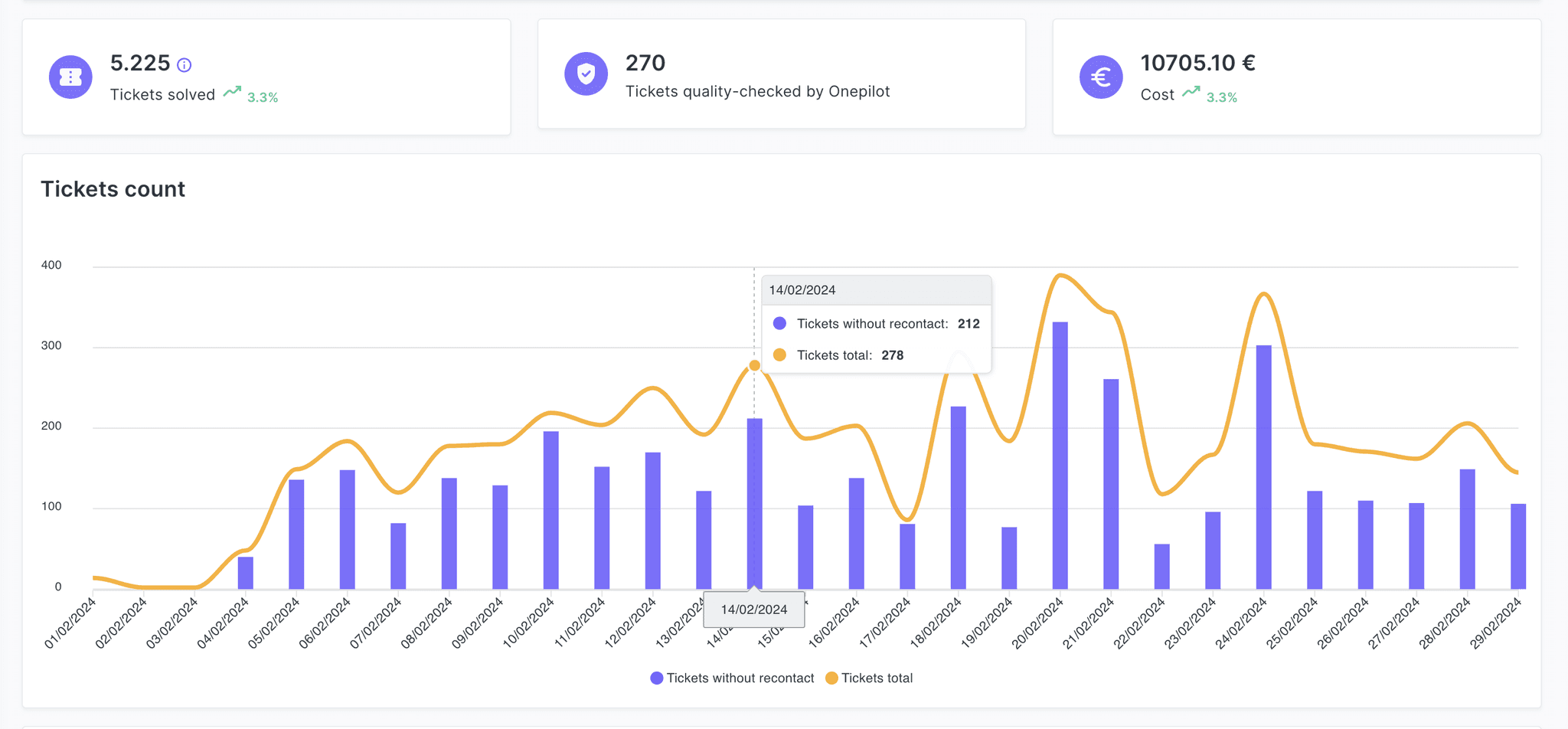The width and height of the screenshot is (1568, 729).
Task: Click the "Tickets count" chart heading
Action: coord(113,189)
